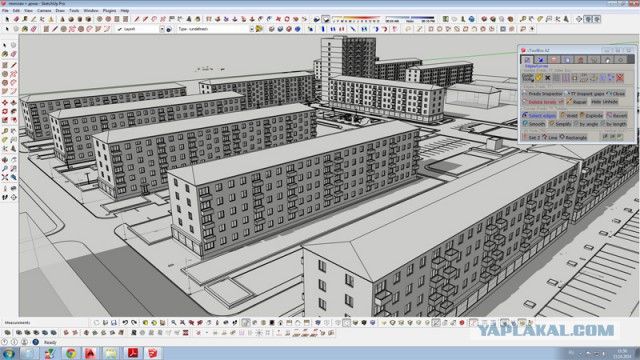The height and width of the screenshot is (360, 640).
Task: Click the Repair button in the toolbox
Action: (x=576, y=102)
